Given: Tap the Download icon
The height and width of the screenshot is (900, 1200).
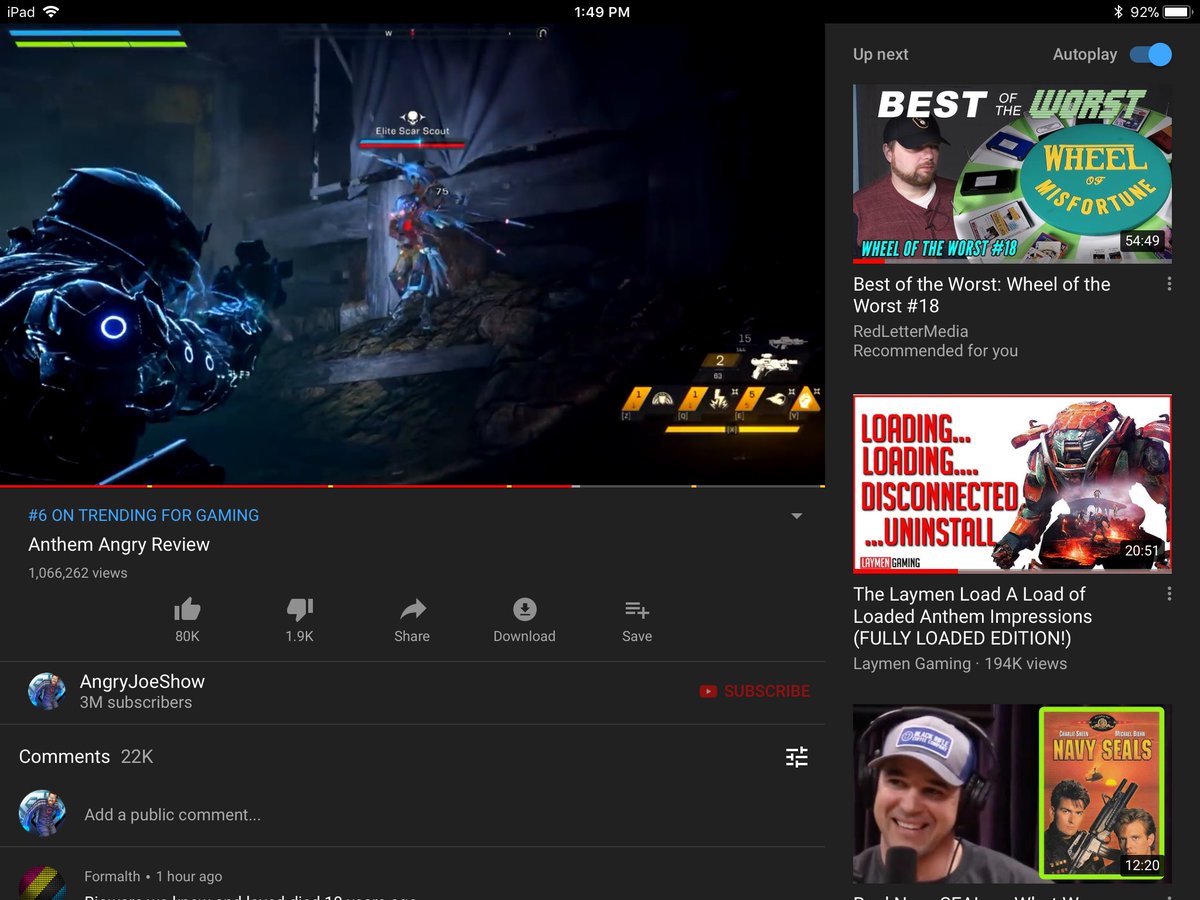Looking at the screenshot, I should tap(524, 609).
